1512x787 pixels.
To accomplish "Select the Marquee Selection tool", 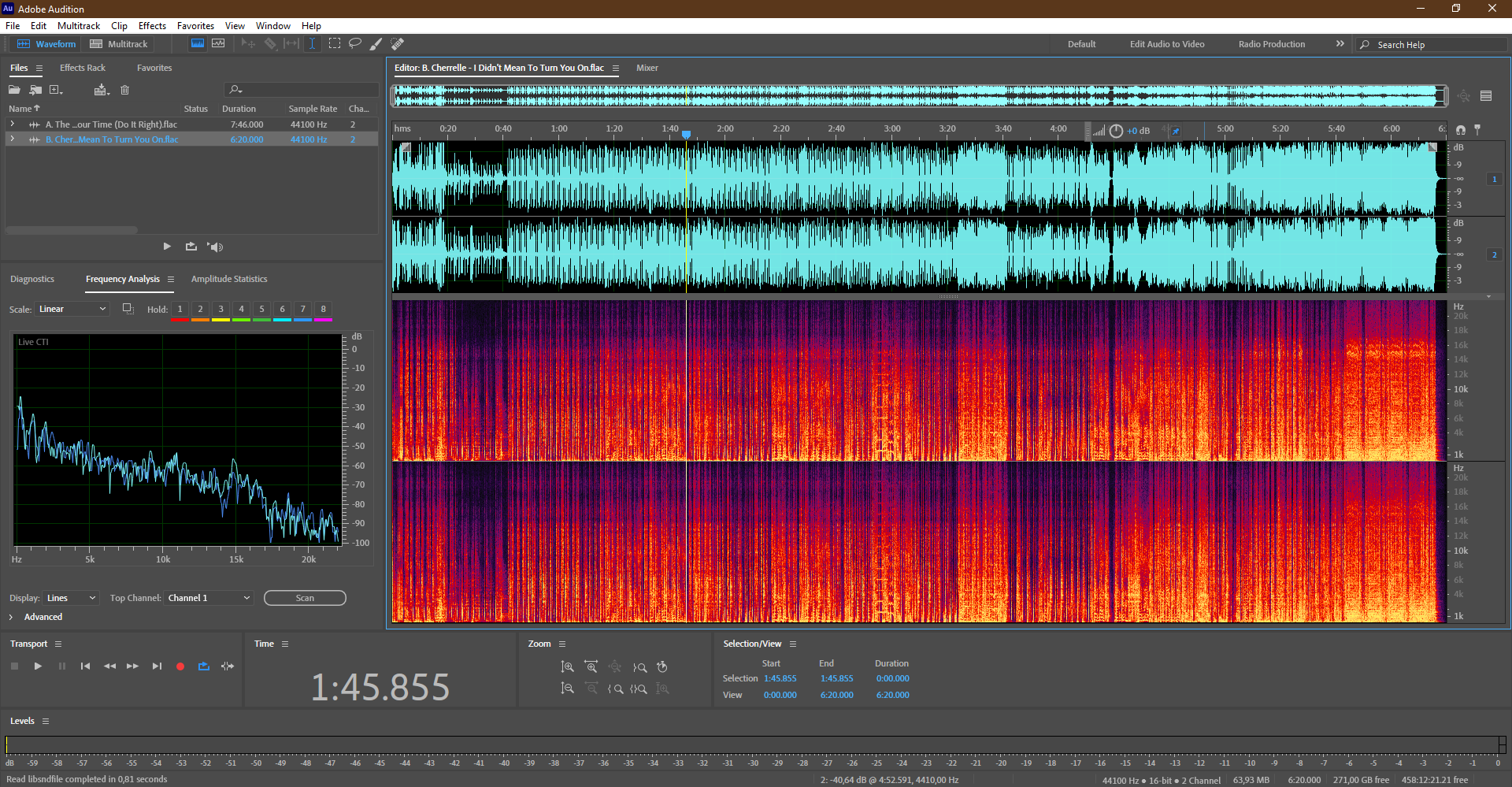I will pos(335,44).
